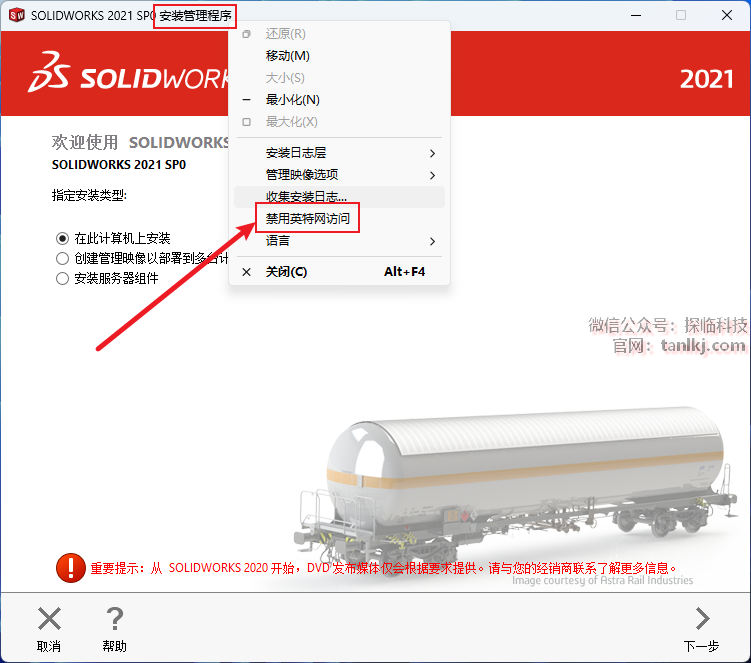Go to next step with arrow icon

pyautogui.click(x=702, y=618)
